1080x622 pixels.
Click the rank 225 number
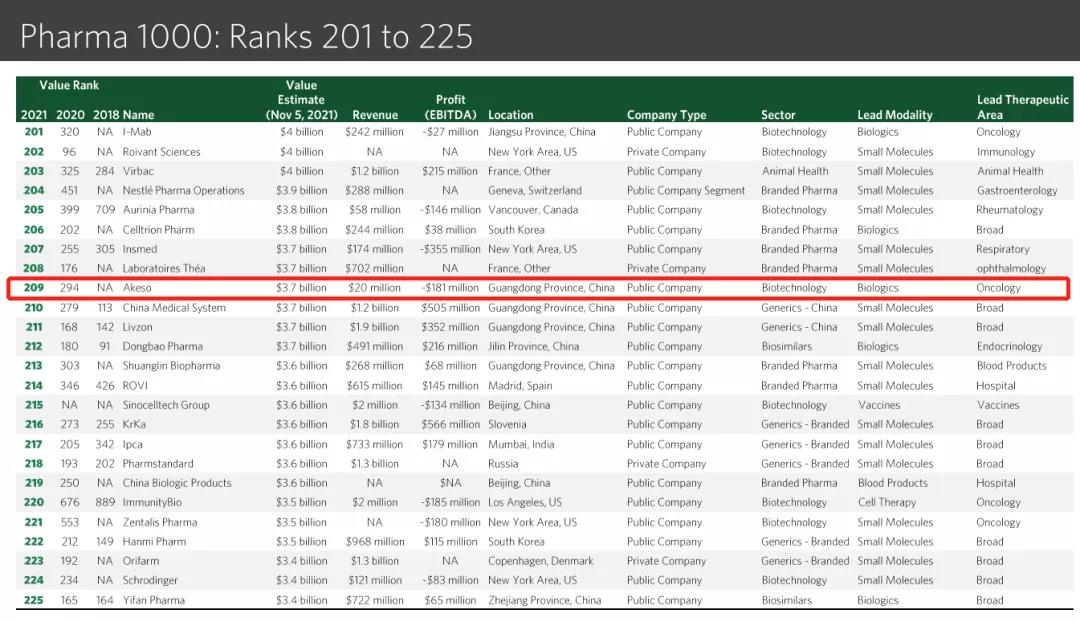[34, 601]
